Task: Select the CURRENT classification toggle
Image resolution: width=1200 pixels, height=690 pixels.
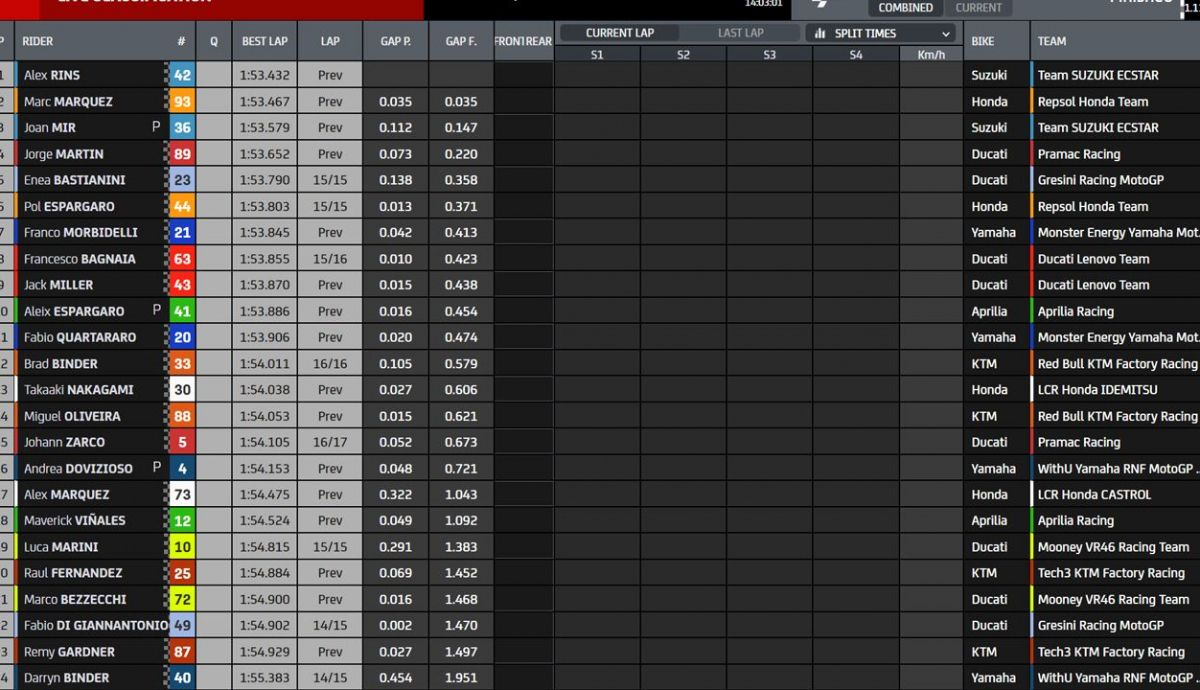Action: click(979, 8)
